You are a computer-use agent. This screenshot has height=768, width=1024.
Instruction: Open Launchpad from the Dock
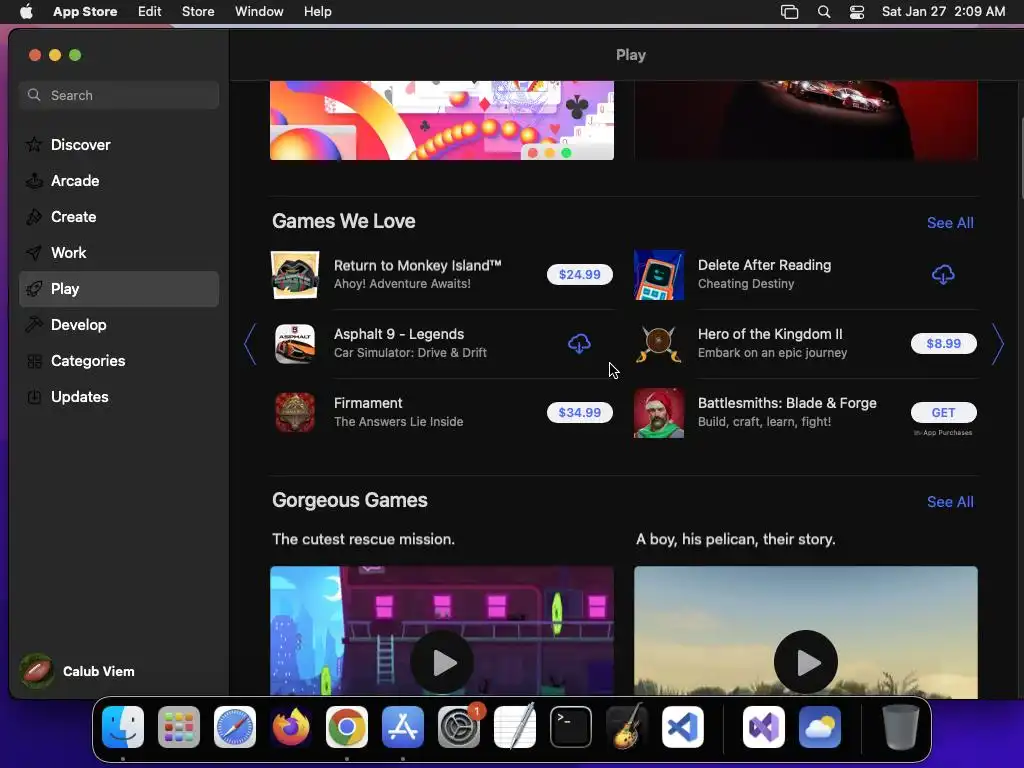click(x=179, y=727)
